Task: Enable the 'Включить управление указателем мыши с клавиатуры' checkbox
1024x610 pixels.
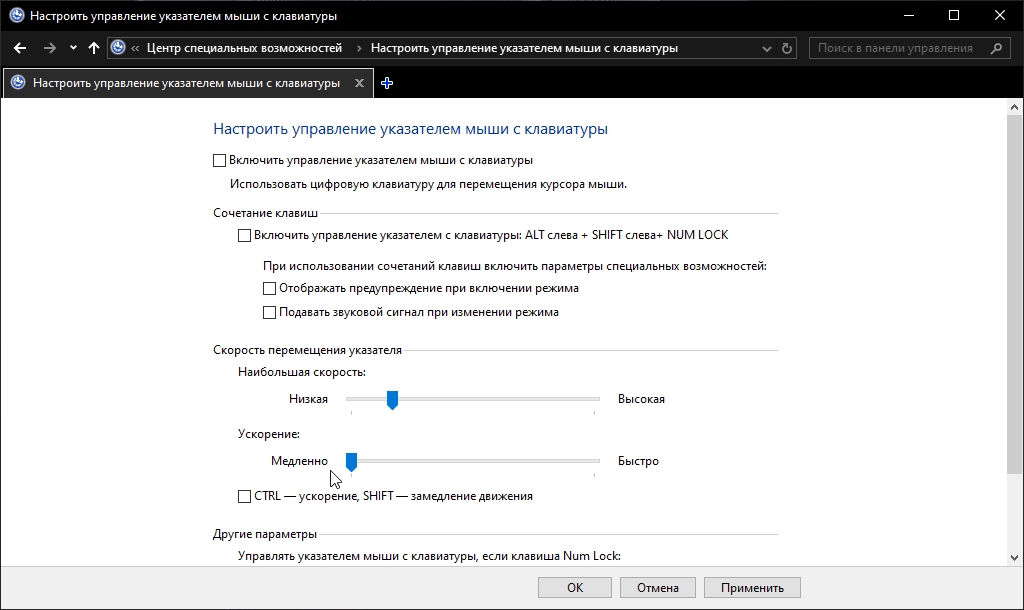Action: [x=220, y=160]
